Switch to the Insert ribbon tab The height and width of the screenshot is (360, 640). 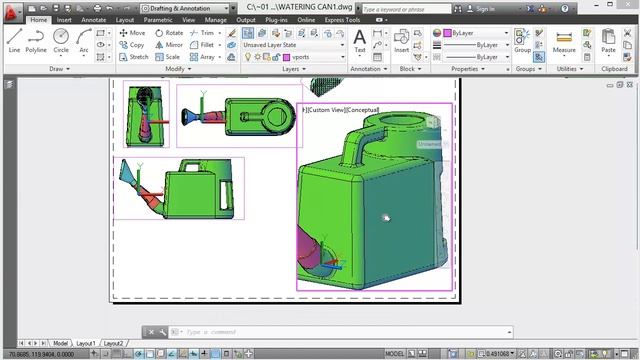pos(64,20)
